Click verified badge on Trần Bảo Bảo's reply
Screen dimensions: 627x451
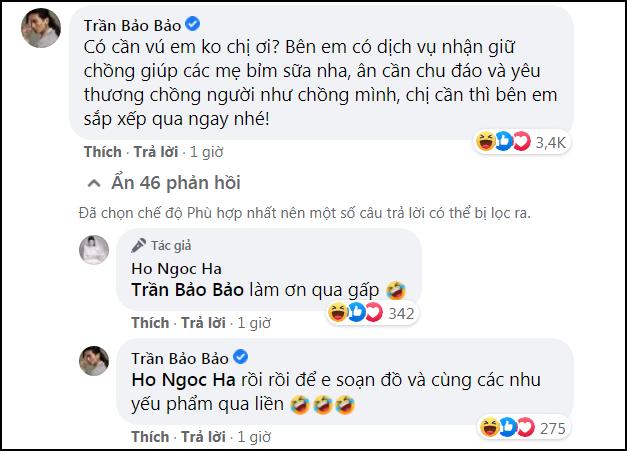coord(241,358)
